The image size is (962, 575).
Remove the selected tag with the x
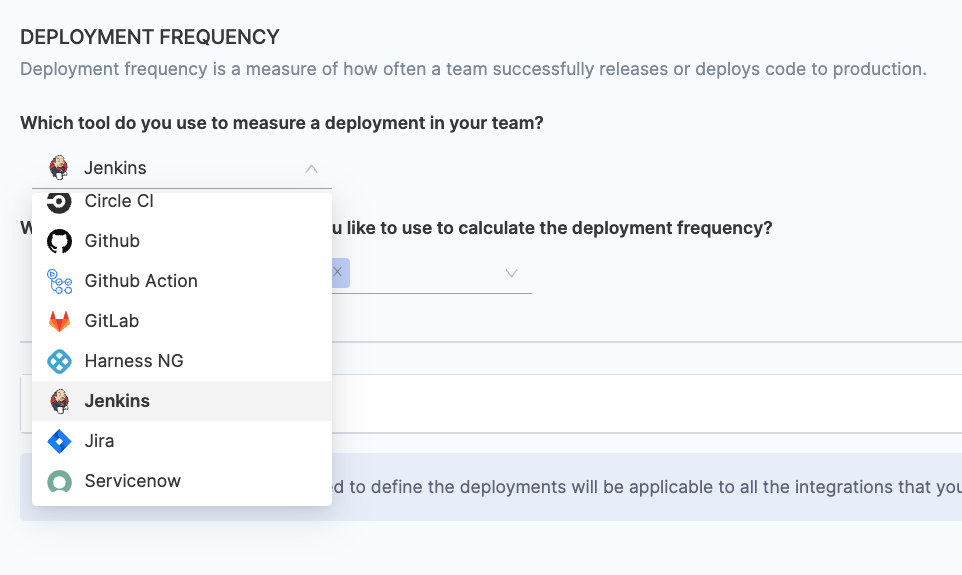point(338,272)
